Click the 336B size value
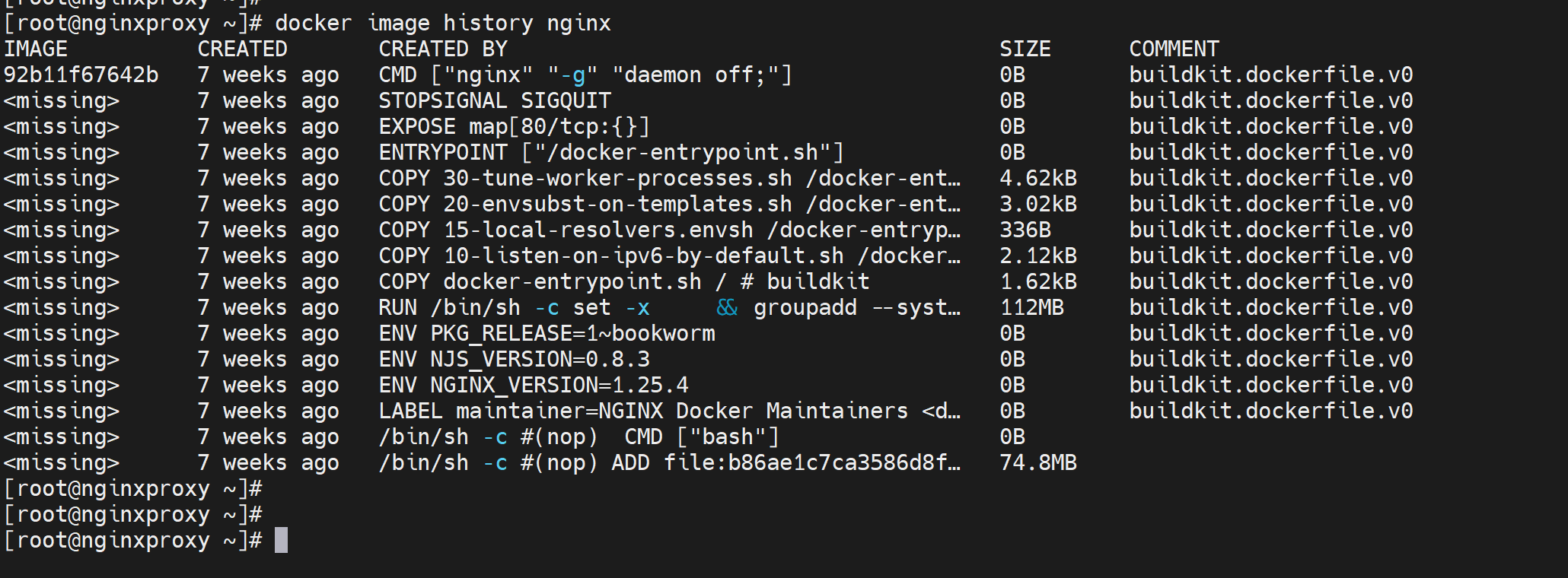The height and width of the screenshot is (578, 1568). (1025, 230)
